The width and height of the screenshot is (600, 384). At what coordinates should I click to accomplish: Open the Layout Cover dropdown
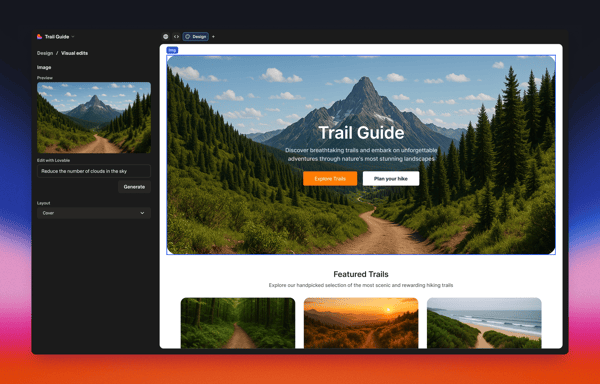94,213
